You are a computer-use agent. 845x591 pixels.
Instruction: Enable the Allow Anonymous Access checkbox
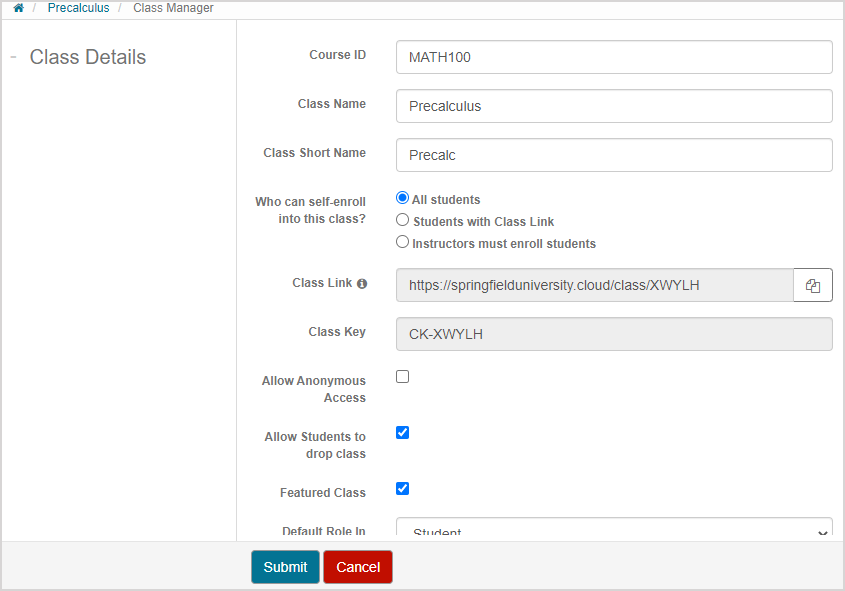tap(403, 377)
